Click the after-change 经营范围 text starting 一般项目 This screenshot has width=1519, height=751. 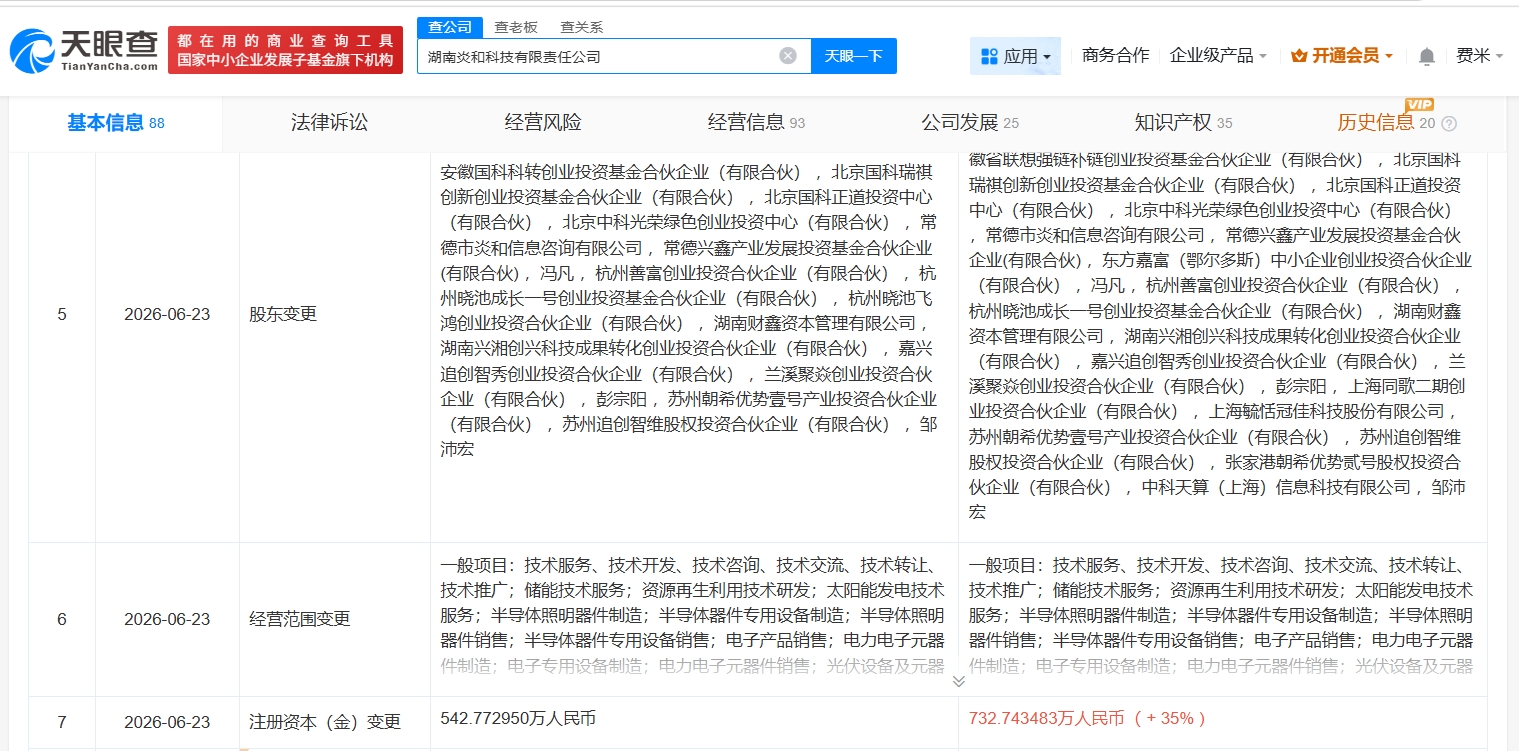point(1221,615)
